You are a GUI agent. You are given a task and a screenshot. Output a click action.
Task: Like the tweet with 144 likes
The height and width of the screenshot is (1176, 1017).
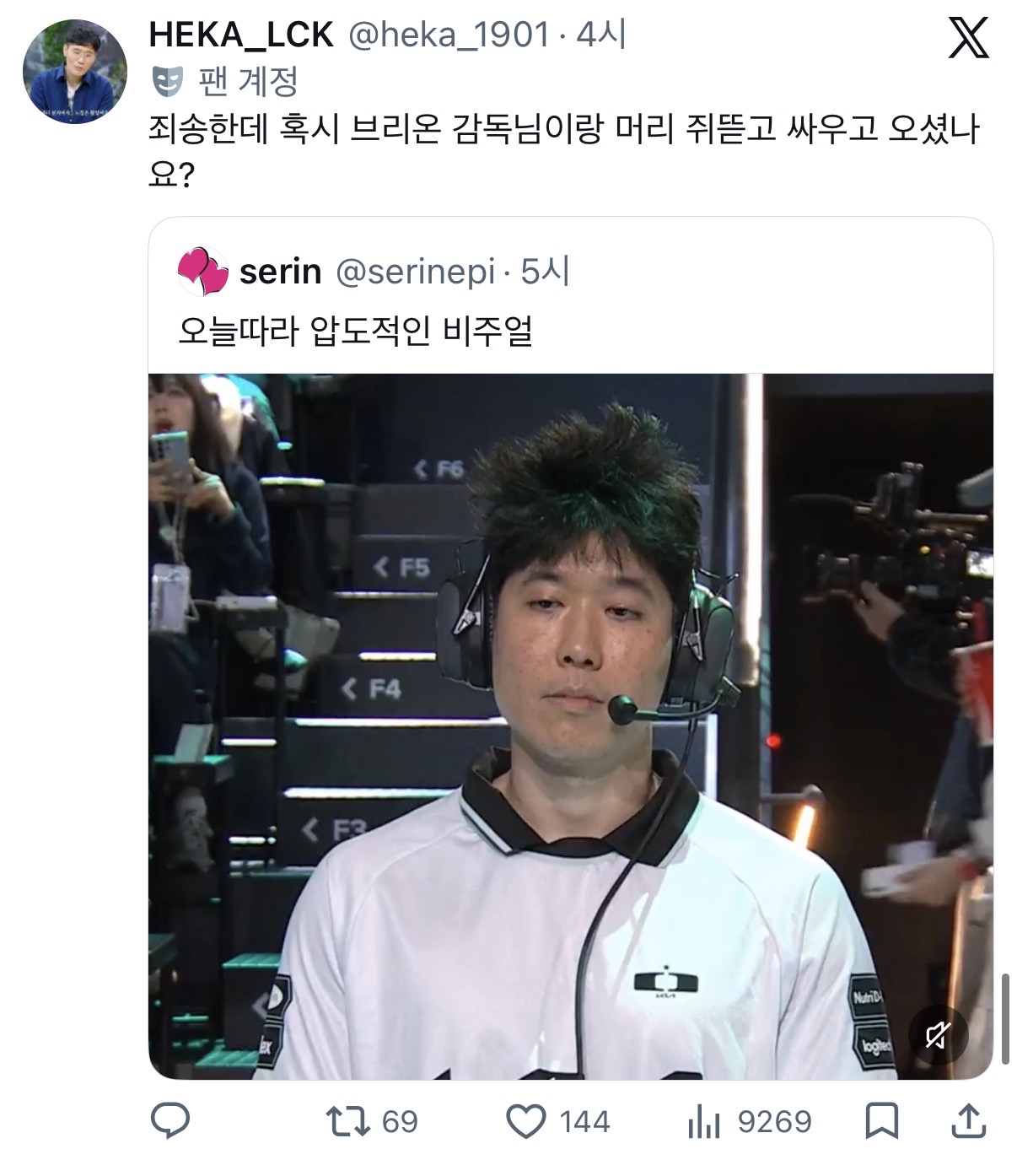tap(557, 1121)
